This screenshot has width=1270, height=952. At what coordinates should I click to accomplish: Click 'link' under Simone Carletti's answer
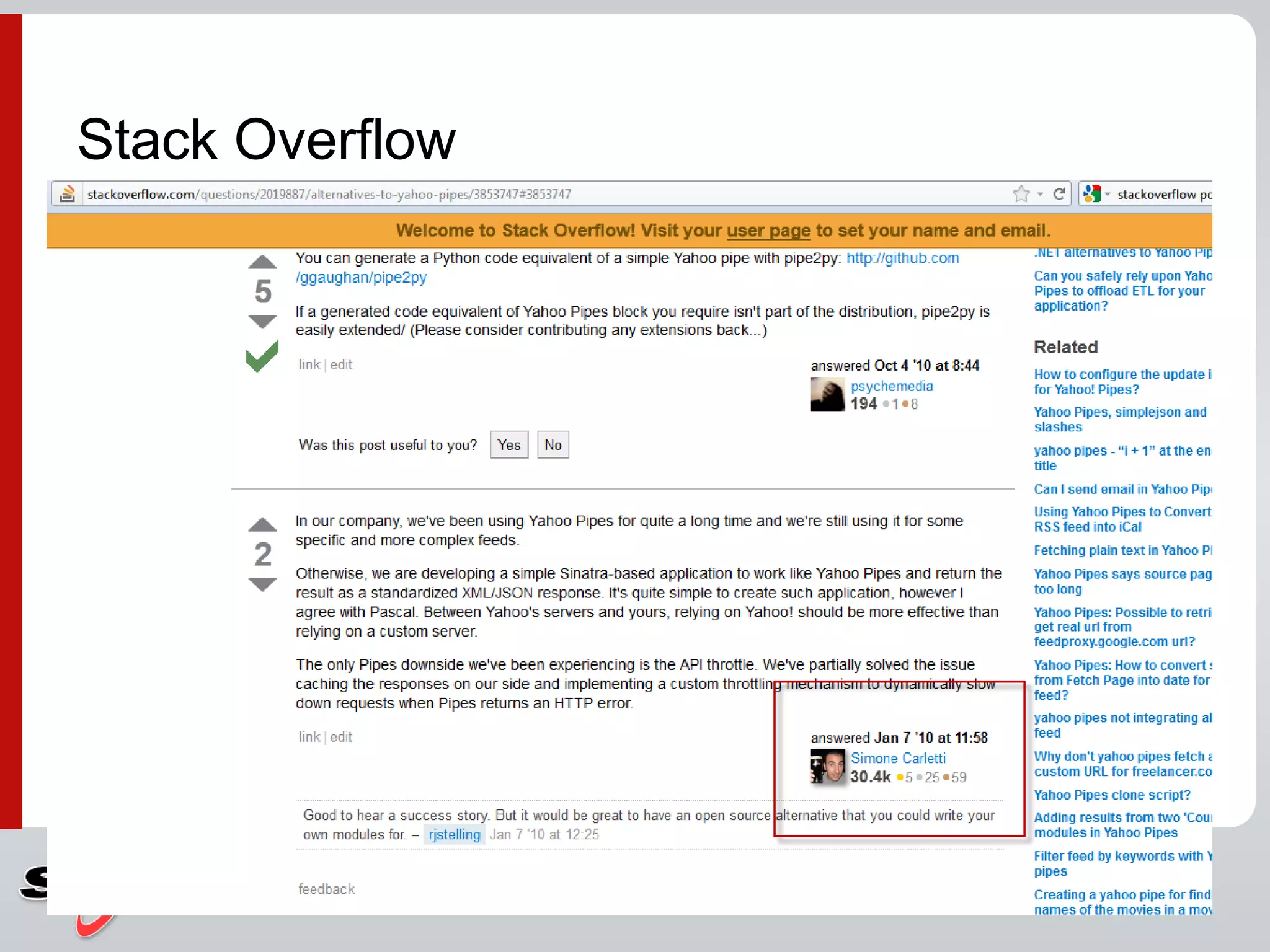click(309, 737)
